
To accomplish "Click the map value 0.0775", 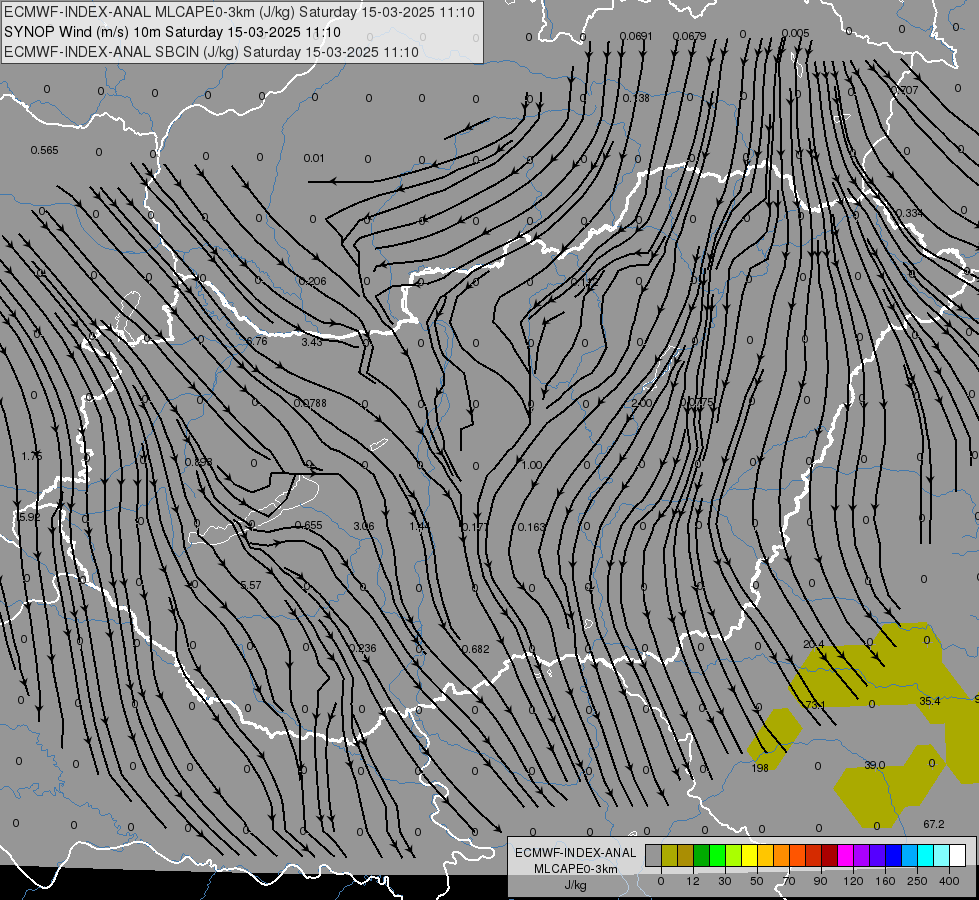I will coord(696,403).
